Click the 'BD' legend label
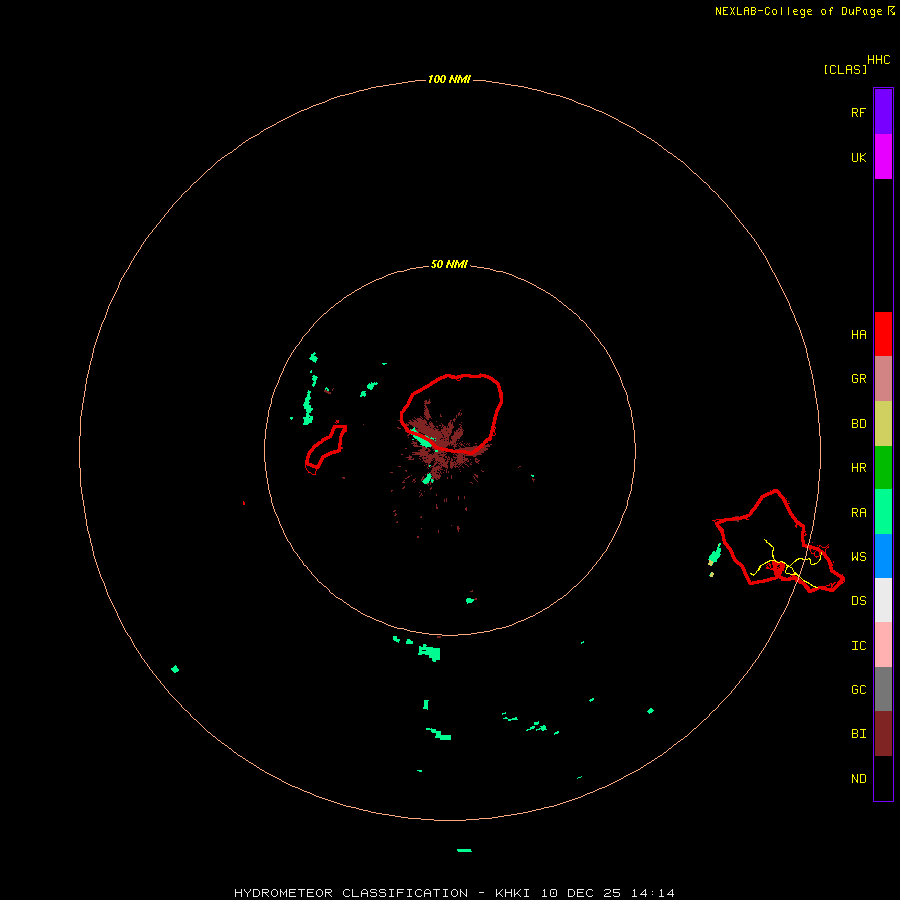This screenshot has height=900, width=900. tap(858, 424)
